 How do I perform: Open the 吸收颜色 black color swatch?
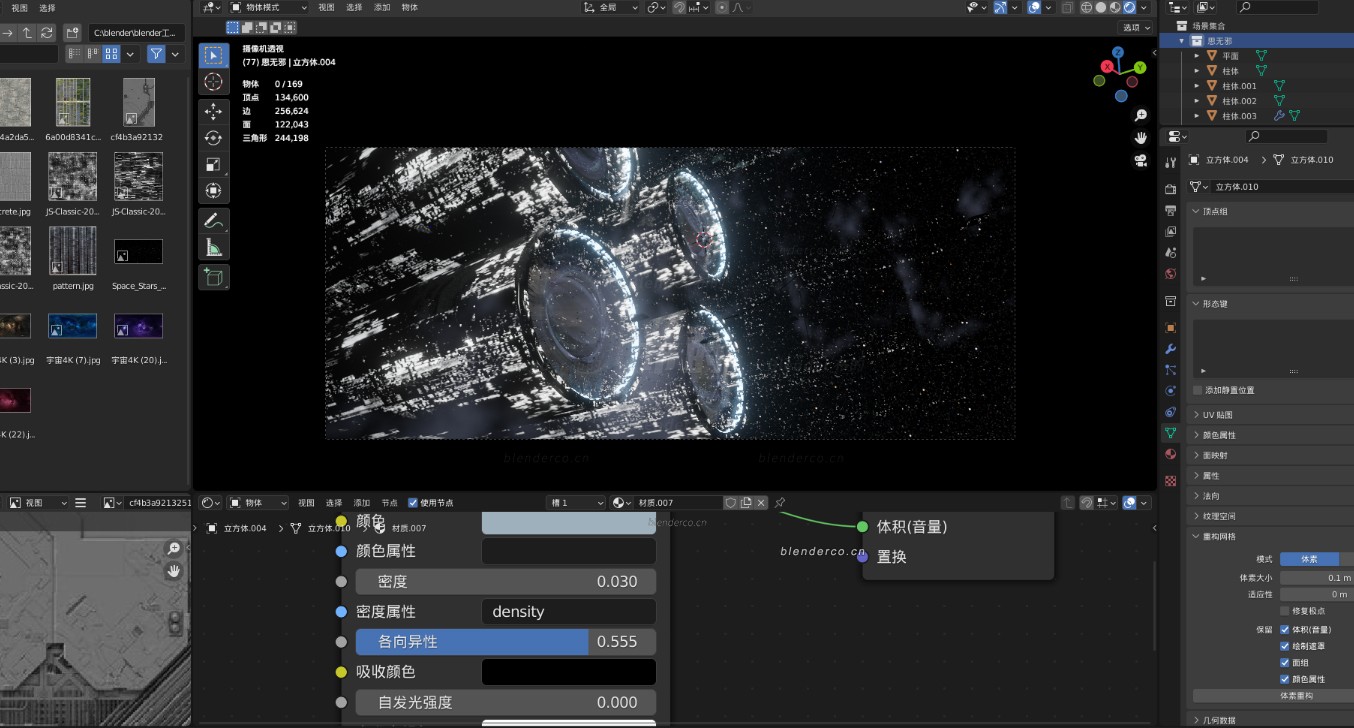(569, 672)
